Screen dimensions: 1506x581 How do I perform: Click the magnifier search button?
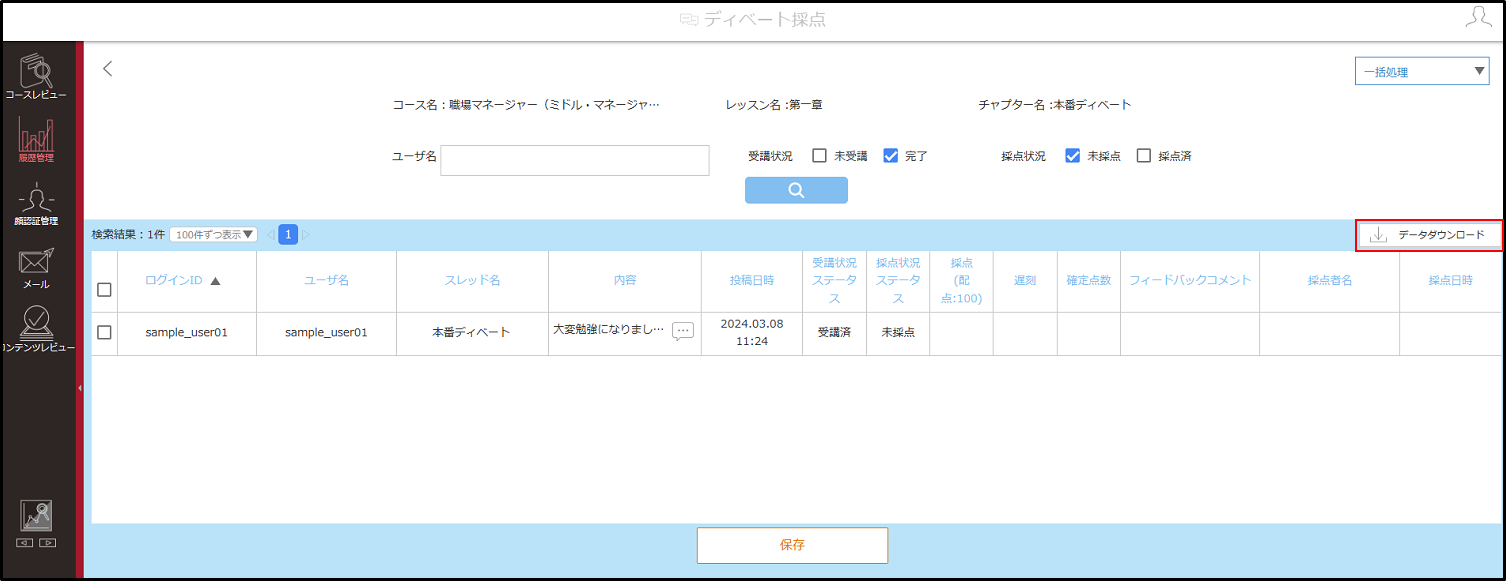pyautogui.click(x=796, y=190)
